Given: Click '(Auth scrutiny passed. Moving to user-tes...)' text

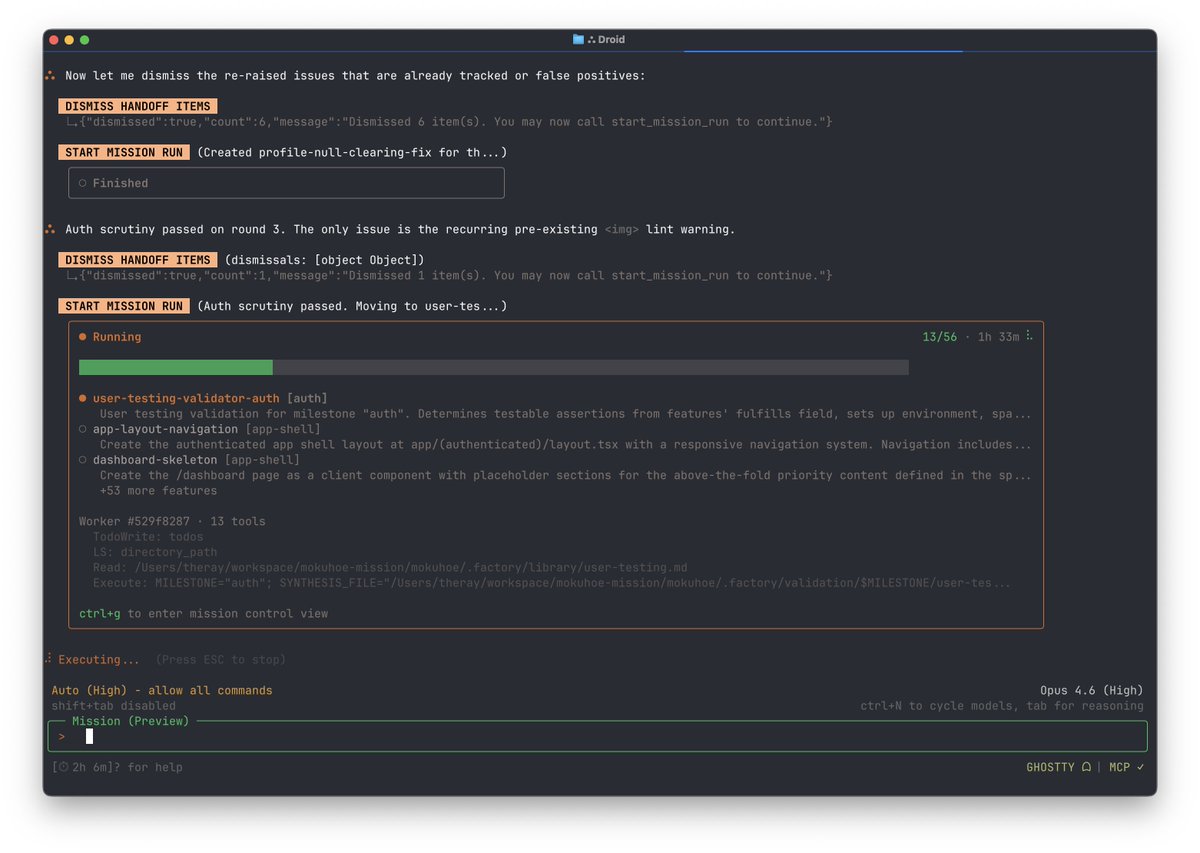Looking at the screenshot, I should (x=352, y=306).
